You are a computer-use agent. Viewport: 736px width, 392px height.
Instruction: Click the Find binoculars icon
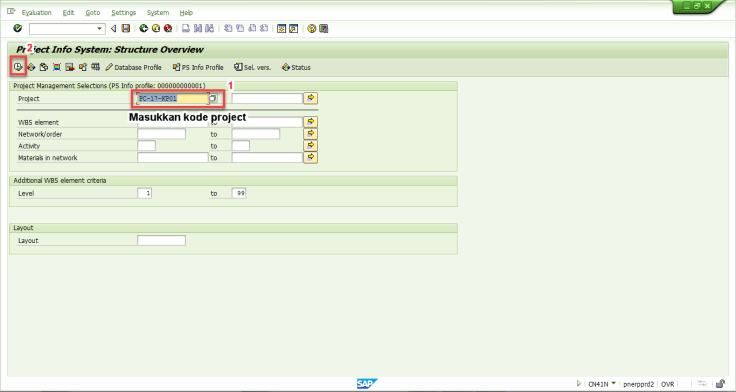(x=198, y=29)
